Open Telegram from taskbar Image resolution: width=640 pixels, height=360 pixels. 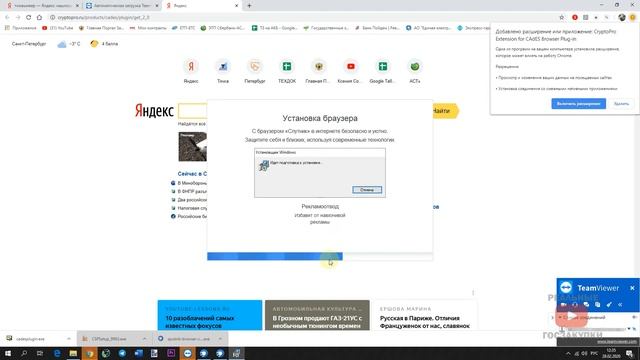(x=122, y=353)
